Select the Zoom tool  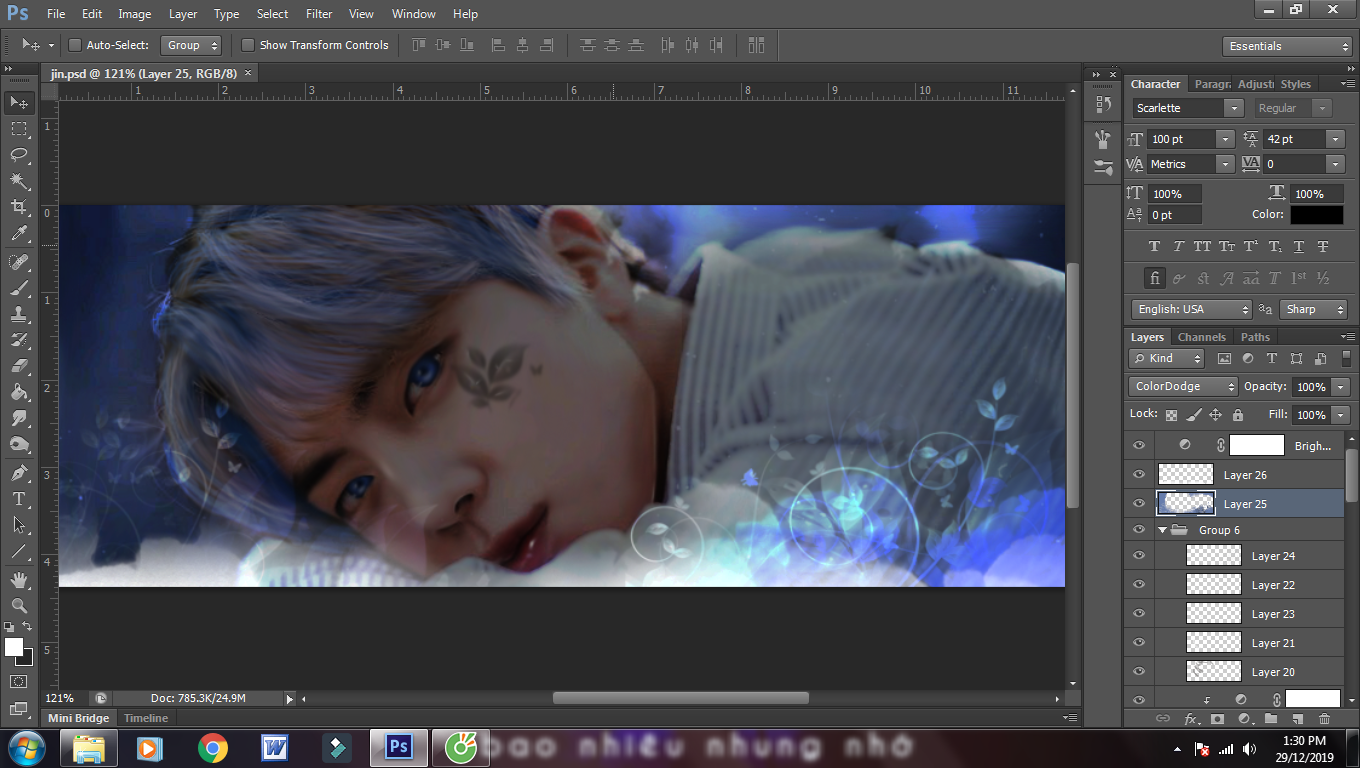tap(19, 606)
